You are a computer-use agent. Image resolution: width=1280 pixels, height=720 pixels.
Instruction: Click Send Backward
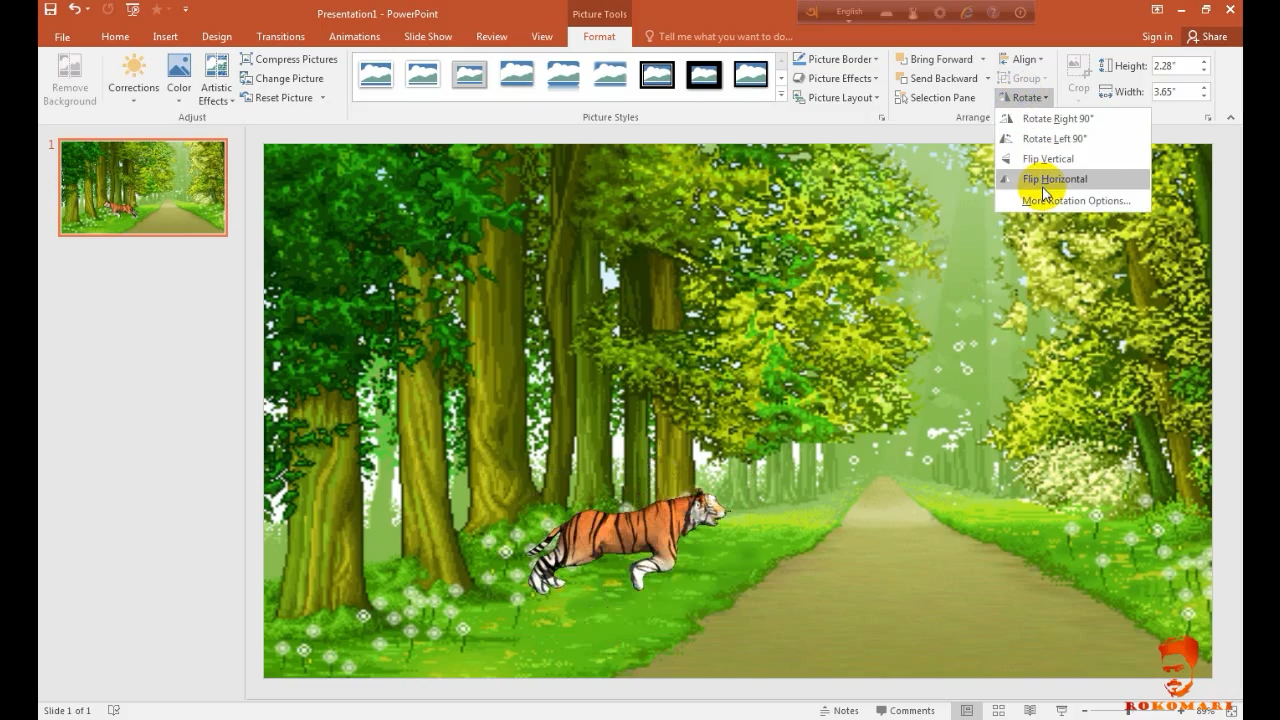click(937, 78)
